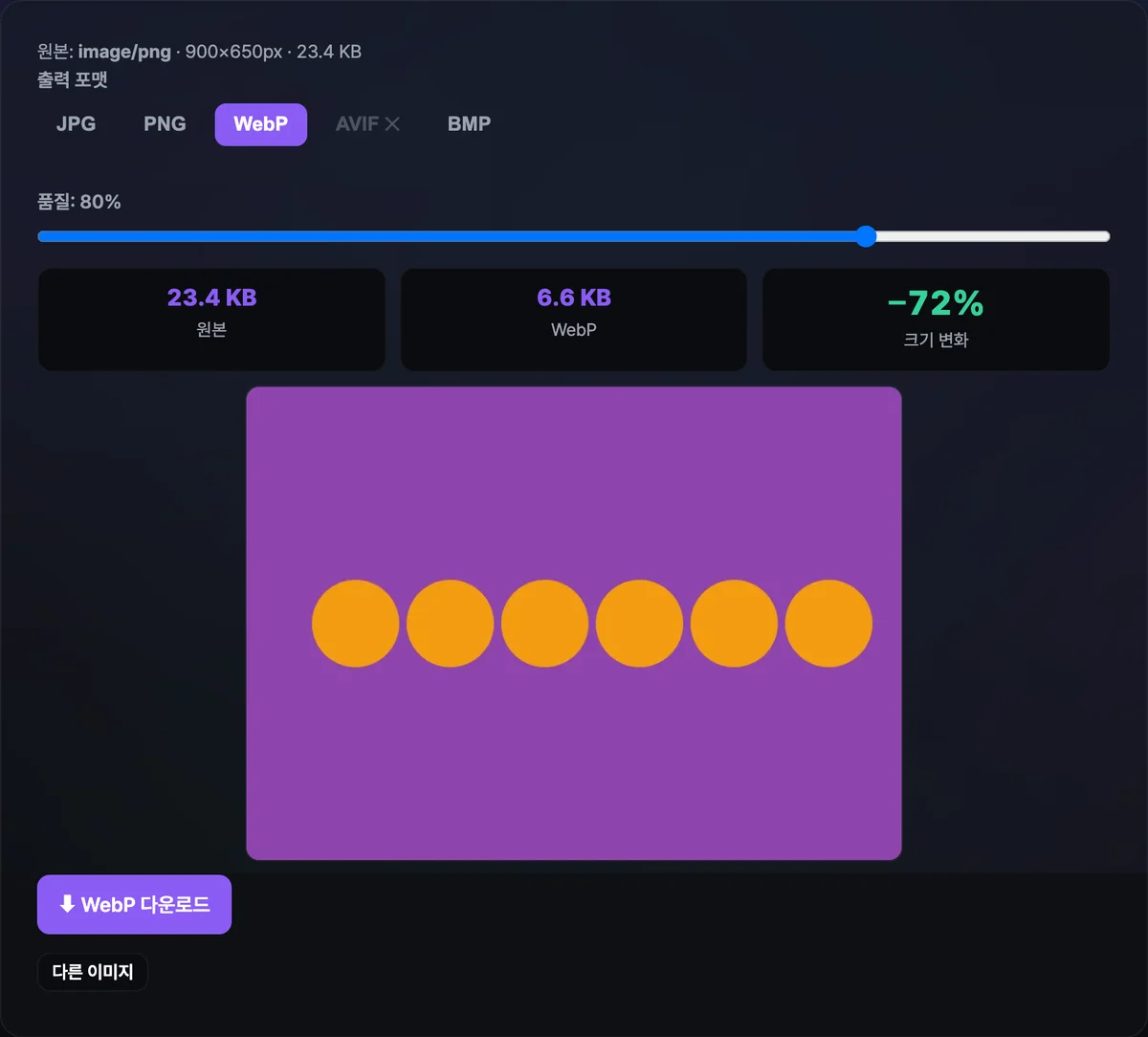Click the quality slider handle
The width and height of the screenshot is (1148, 1037).
pos(866,236)
